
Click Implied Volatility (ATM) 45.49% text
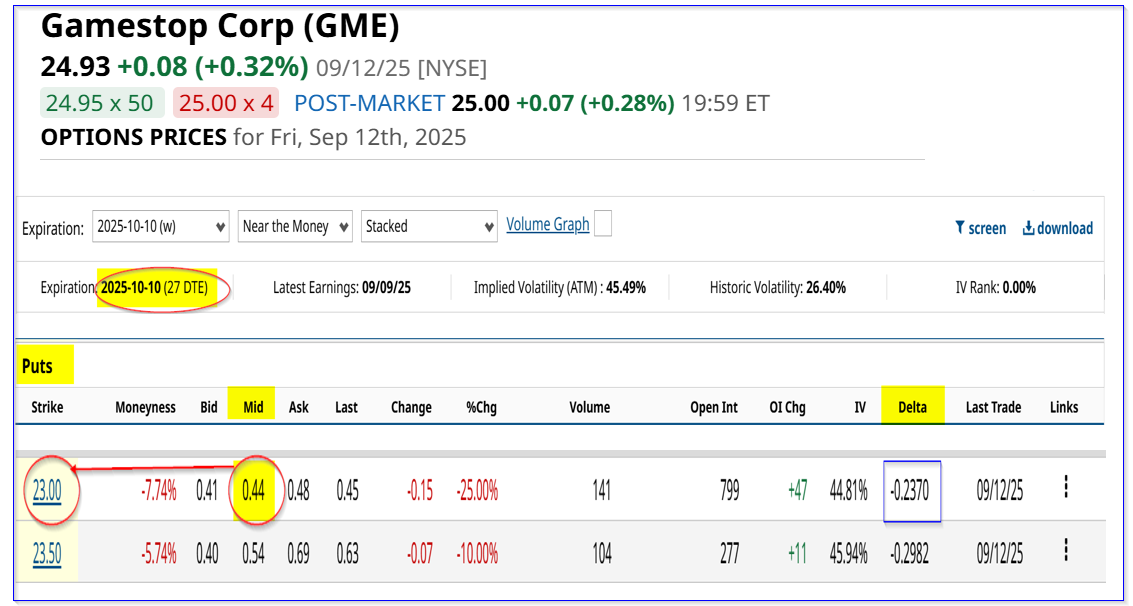559,287
